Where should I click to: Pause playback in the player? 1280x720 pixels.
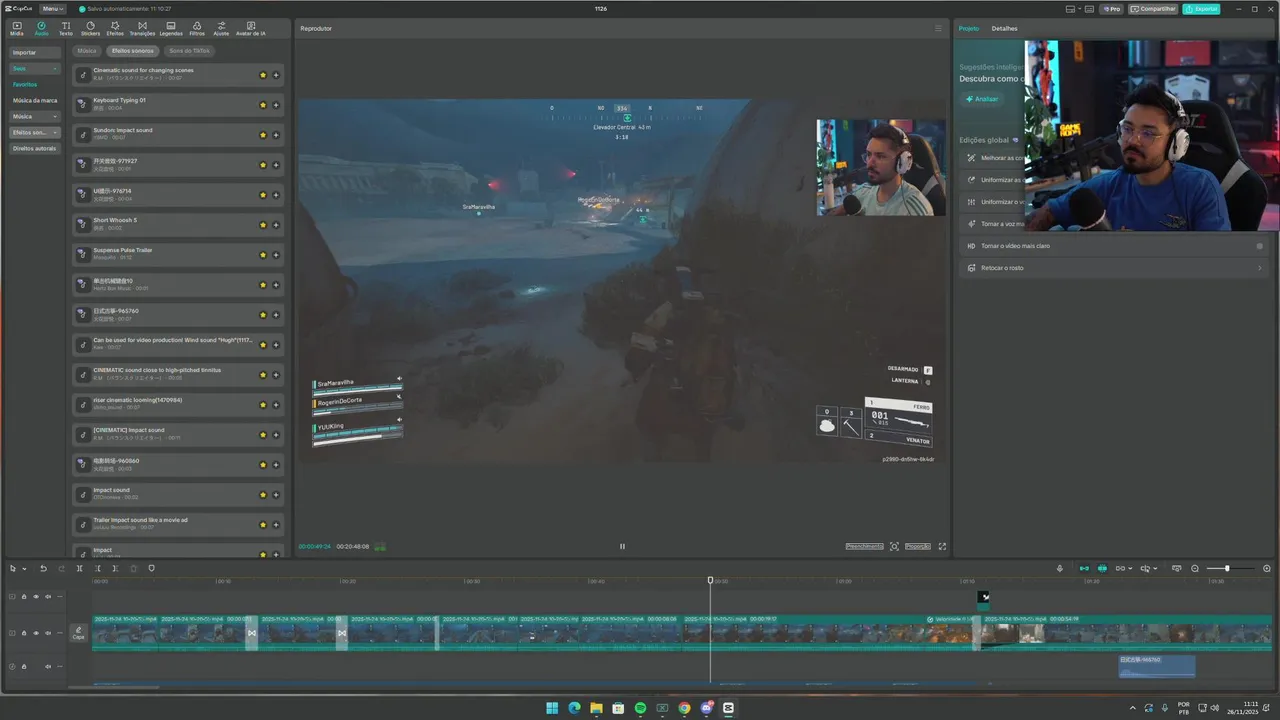click(622, 546)
